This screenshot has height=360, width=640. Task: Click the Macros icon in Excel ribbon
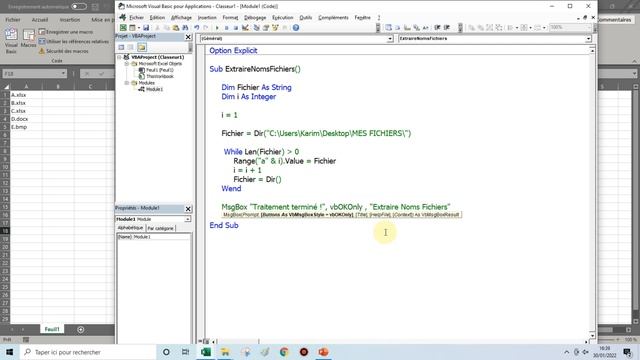29,39
